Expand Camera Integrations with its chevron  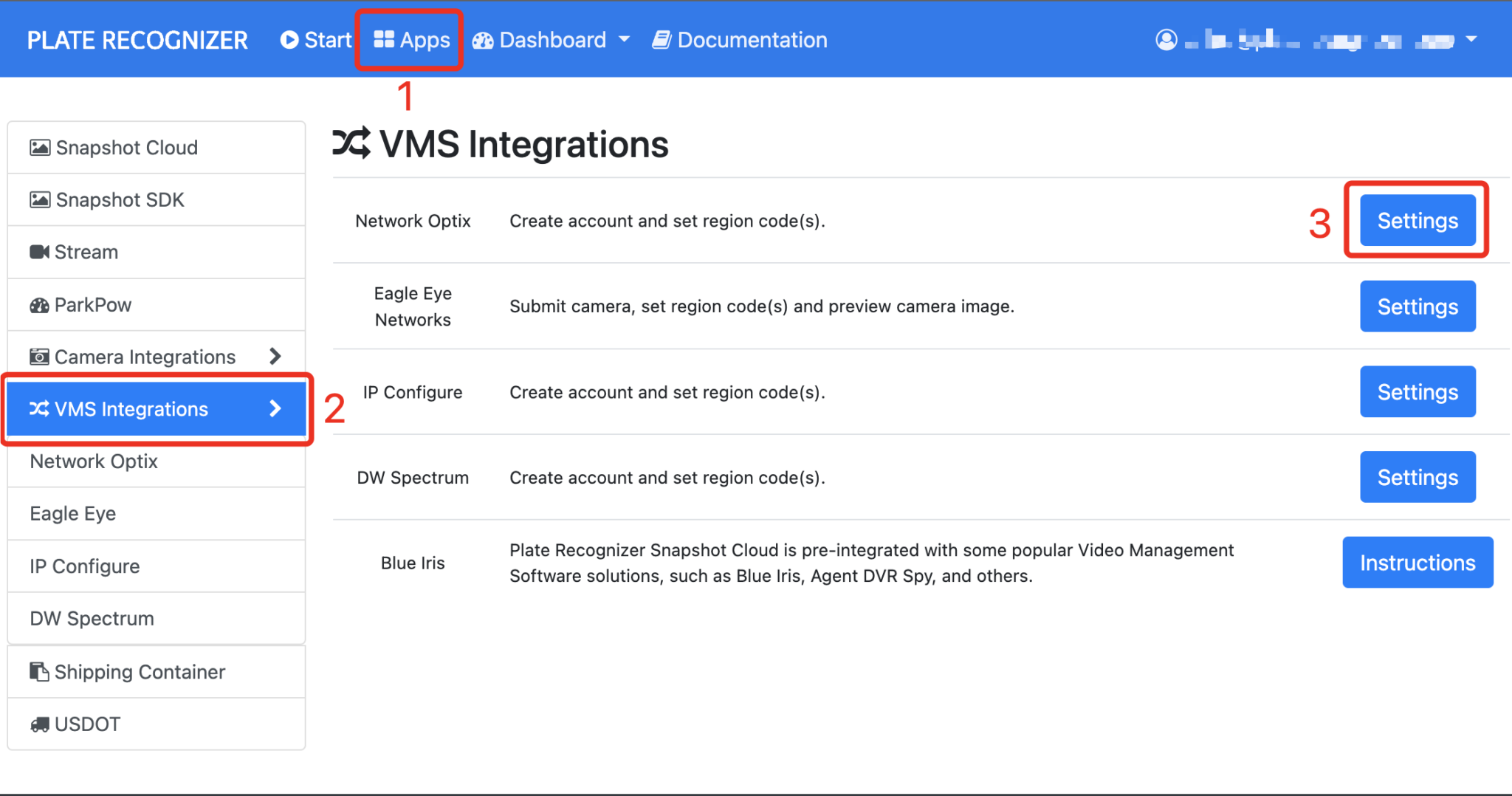point(275,357)
